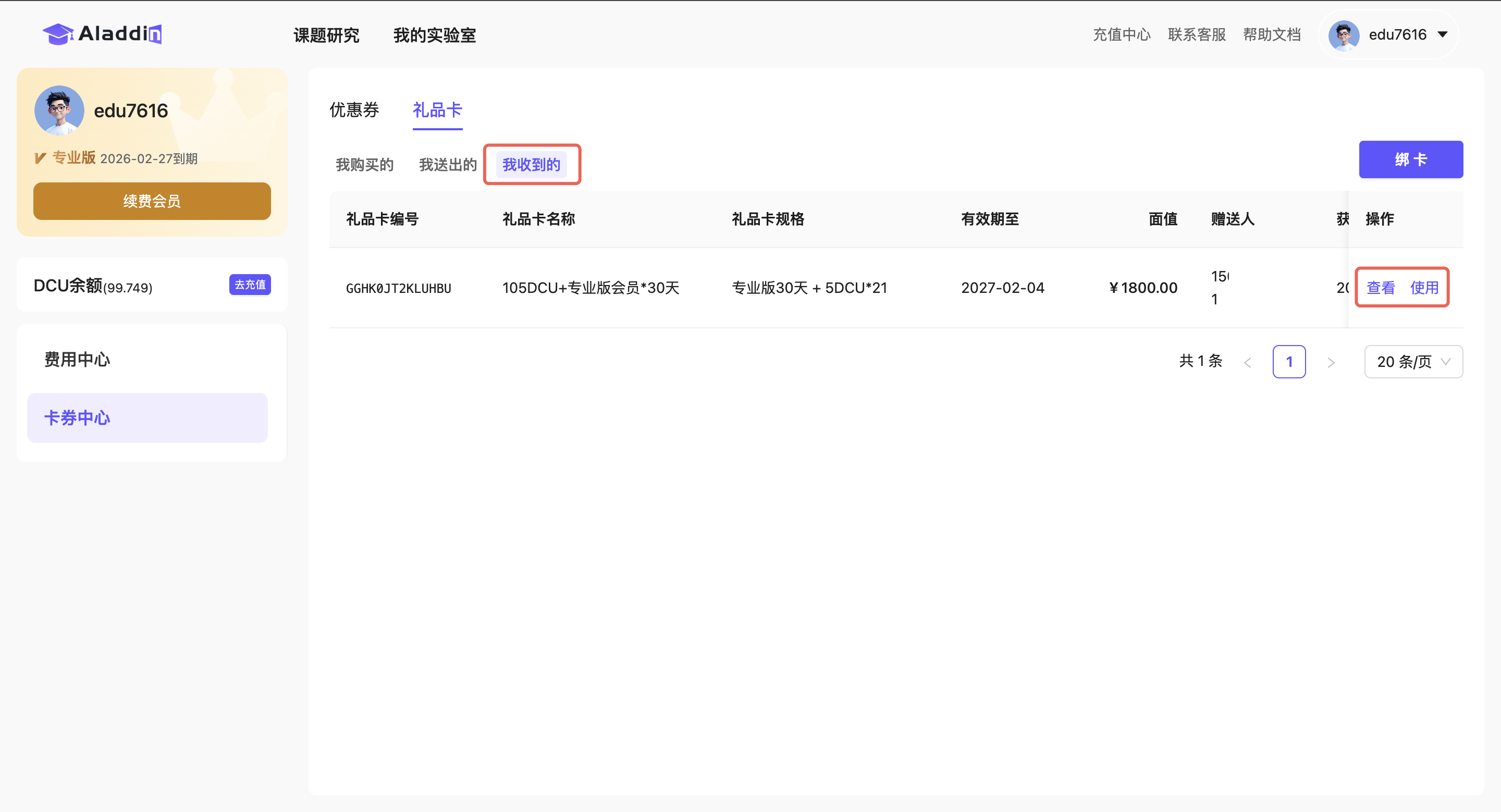Go to previous page arrow
1501x812 pixels.
1248,362
